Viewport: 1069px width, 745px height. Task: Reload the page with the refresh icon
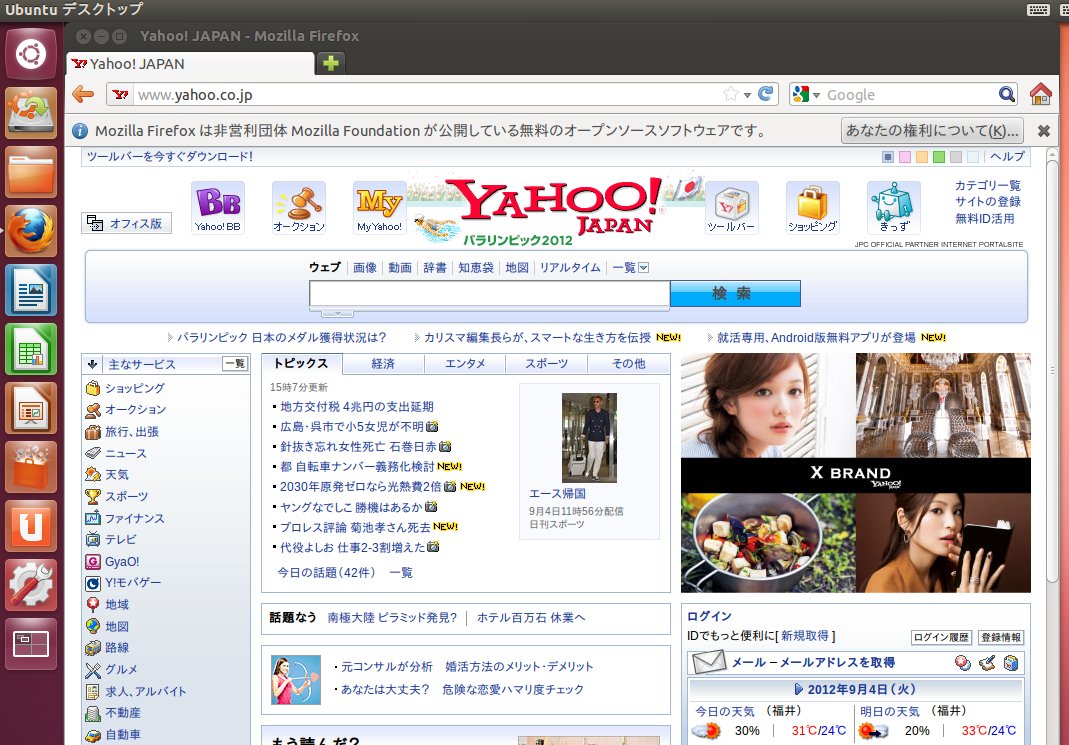pos(767,94)
